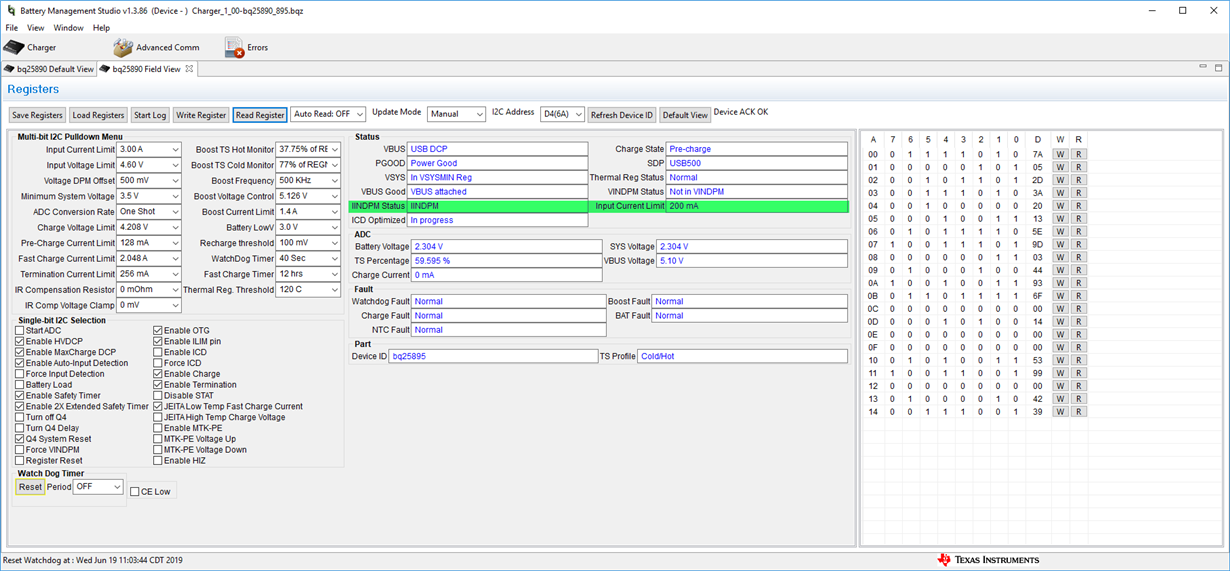
Task: Click the Watch Dog Timer Reset button
Action: [x=30, y=487]
